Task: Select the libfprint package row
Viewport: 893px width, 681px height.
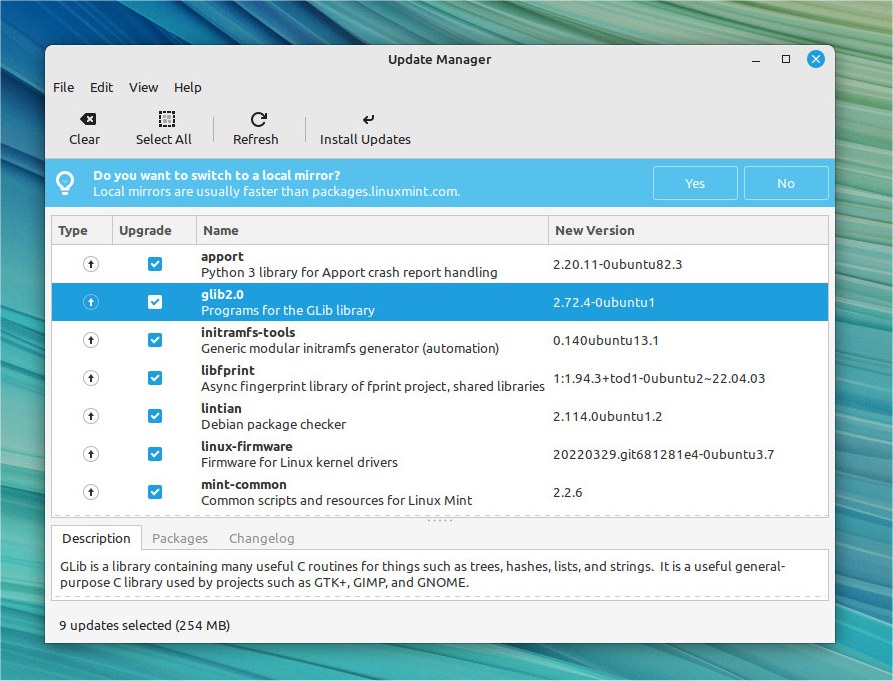Action: (x=372, y=378)
